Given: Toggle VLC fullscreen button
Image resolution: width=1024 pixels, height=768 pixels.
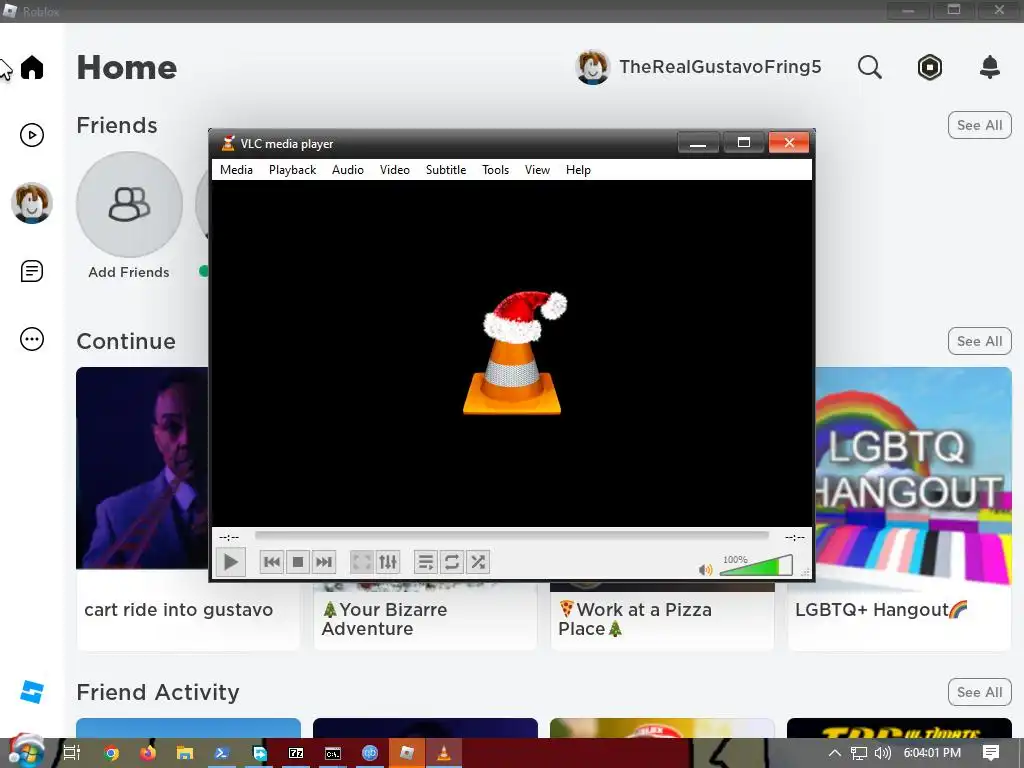Looking at the screenshot, I should pos(362,562).
